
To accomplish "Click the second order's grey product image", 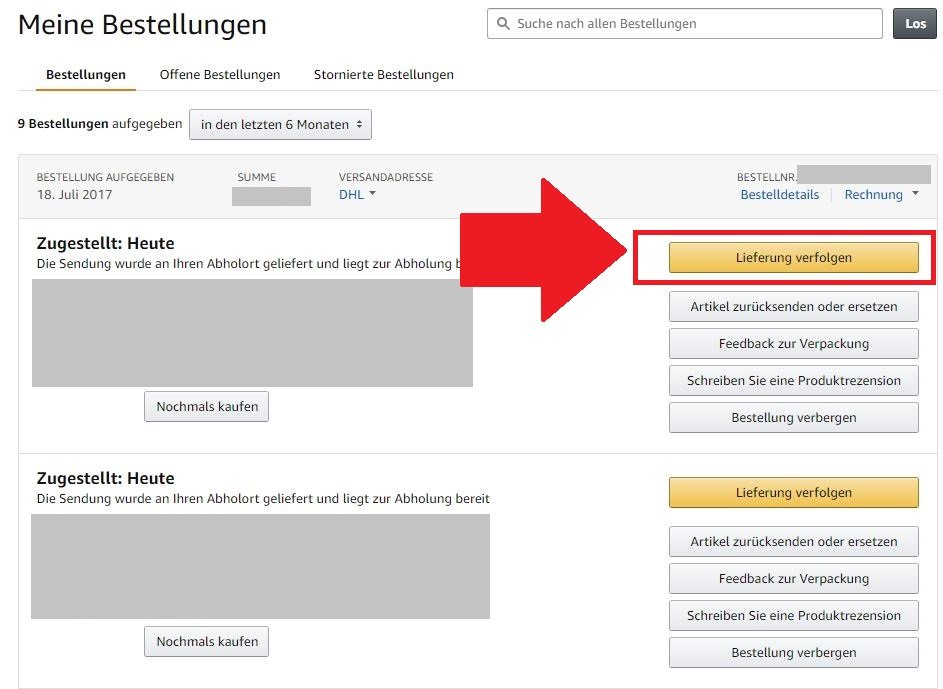I will (x=260, y=566).
